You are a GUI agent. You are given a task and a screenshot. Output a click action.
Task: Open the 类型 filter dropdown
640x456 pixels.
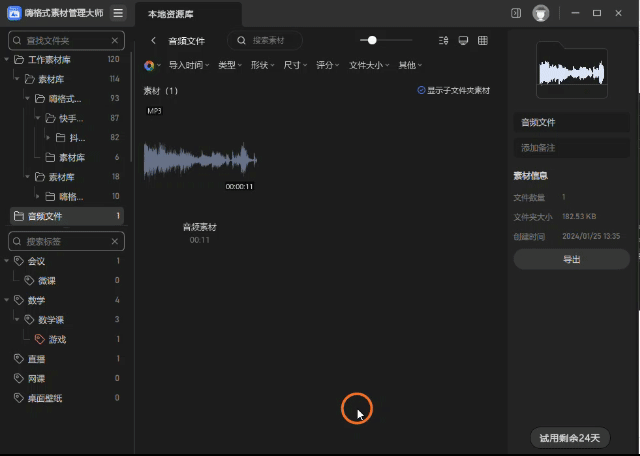pos(230,65)
